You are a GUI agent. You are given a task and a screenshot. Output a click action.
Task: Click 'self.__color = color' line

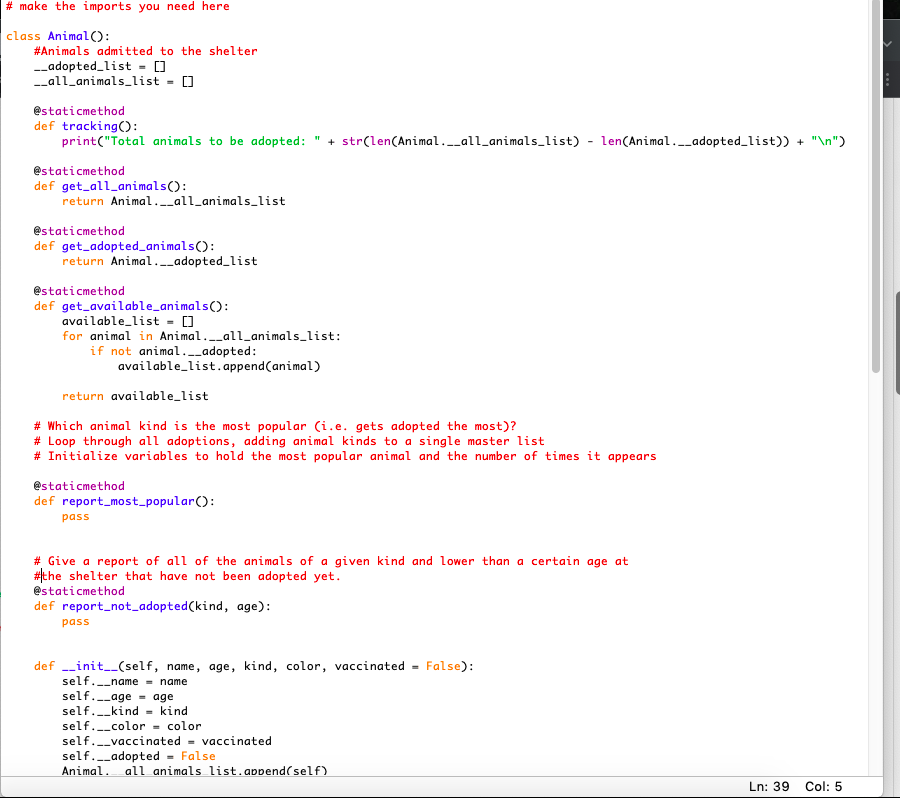point(131,726)
